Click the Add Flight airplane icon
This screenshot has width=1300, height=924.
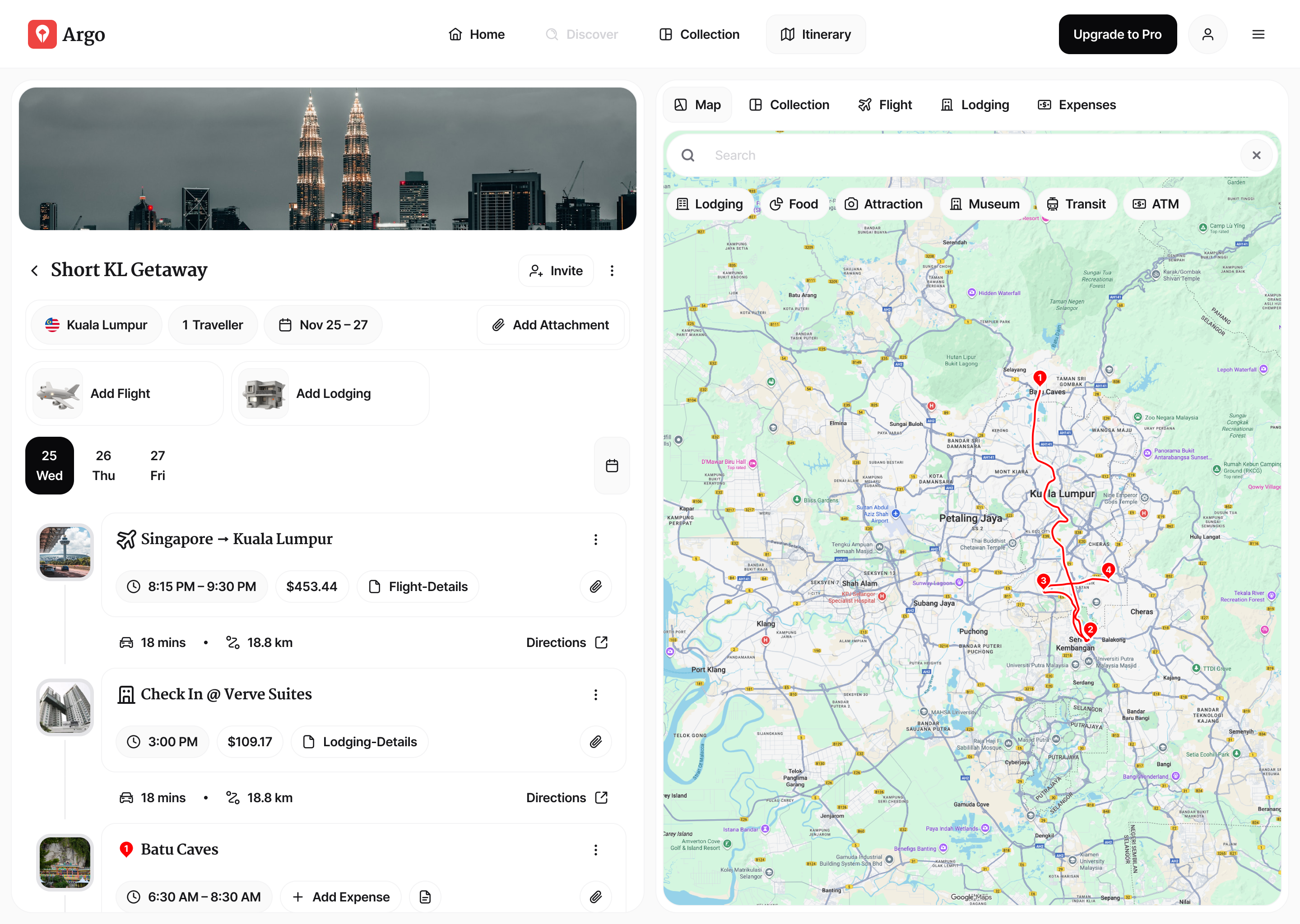(56, 393)
